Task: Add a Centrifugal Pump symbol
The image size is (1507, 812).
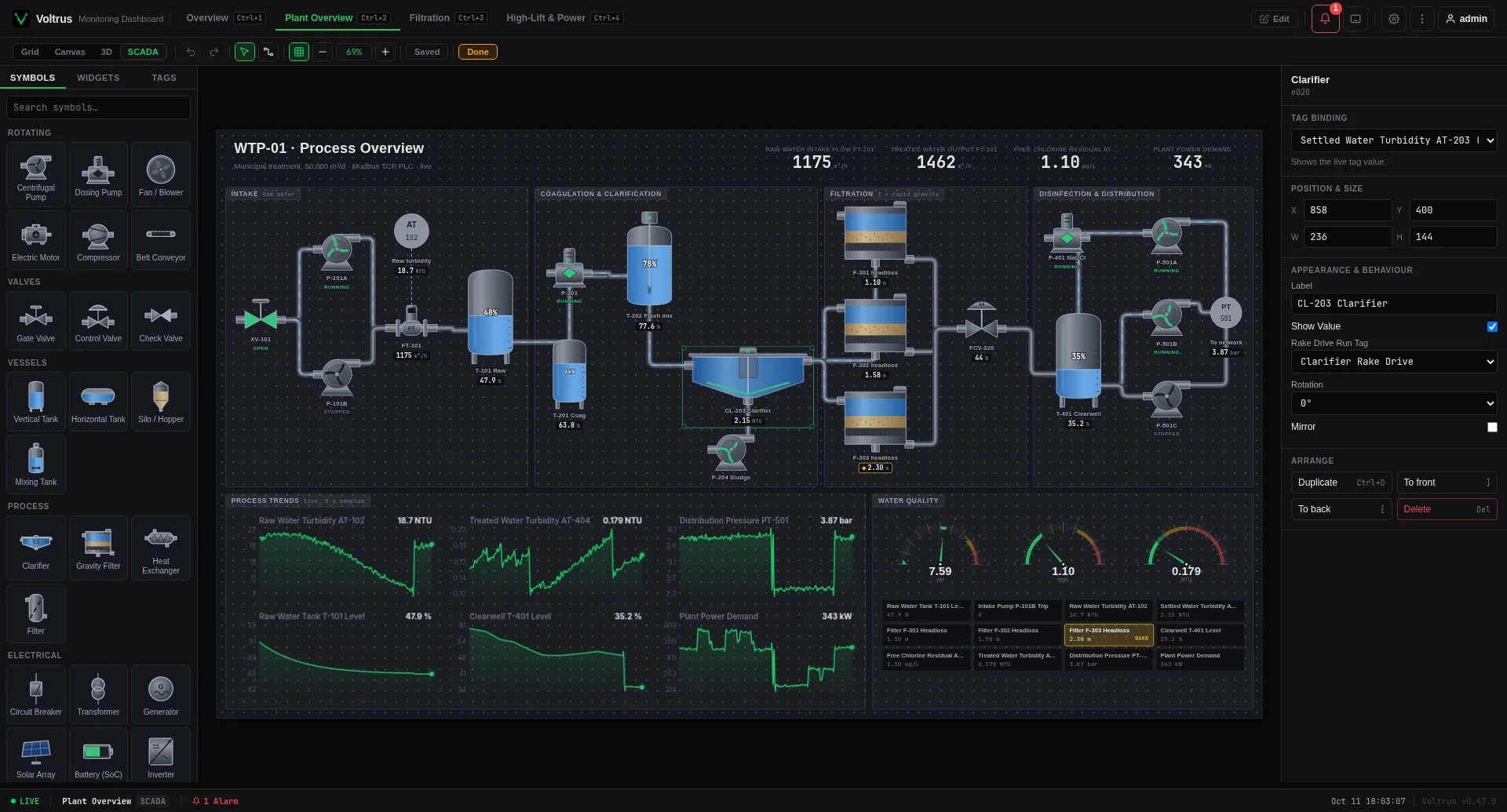Action: point(35,174)
